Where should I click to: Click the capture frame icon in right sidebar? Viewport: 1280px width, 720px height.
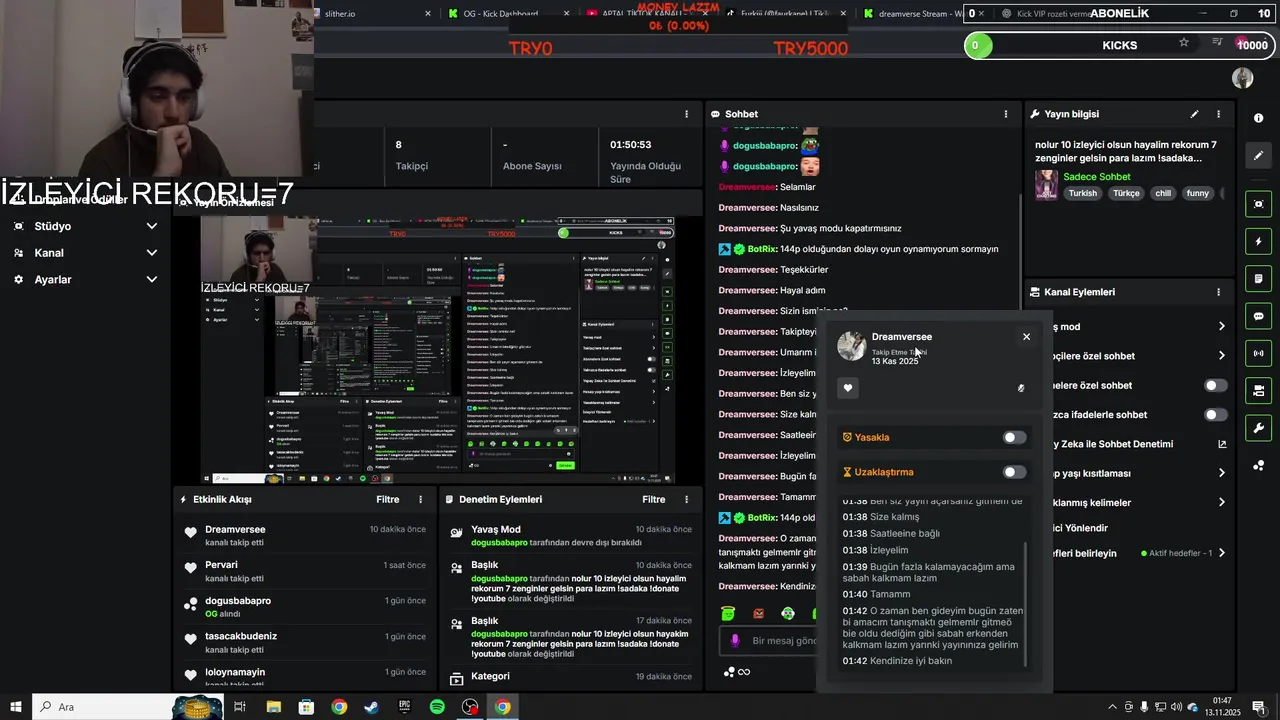1258,204
